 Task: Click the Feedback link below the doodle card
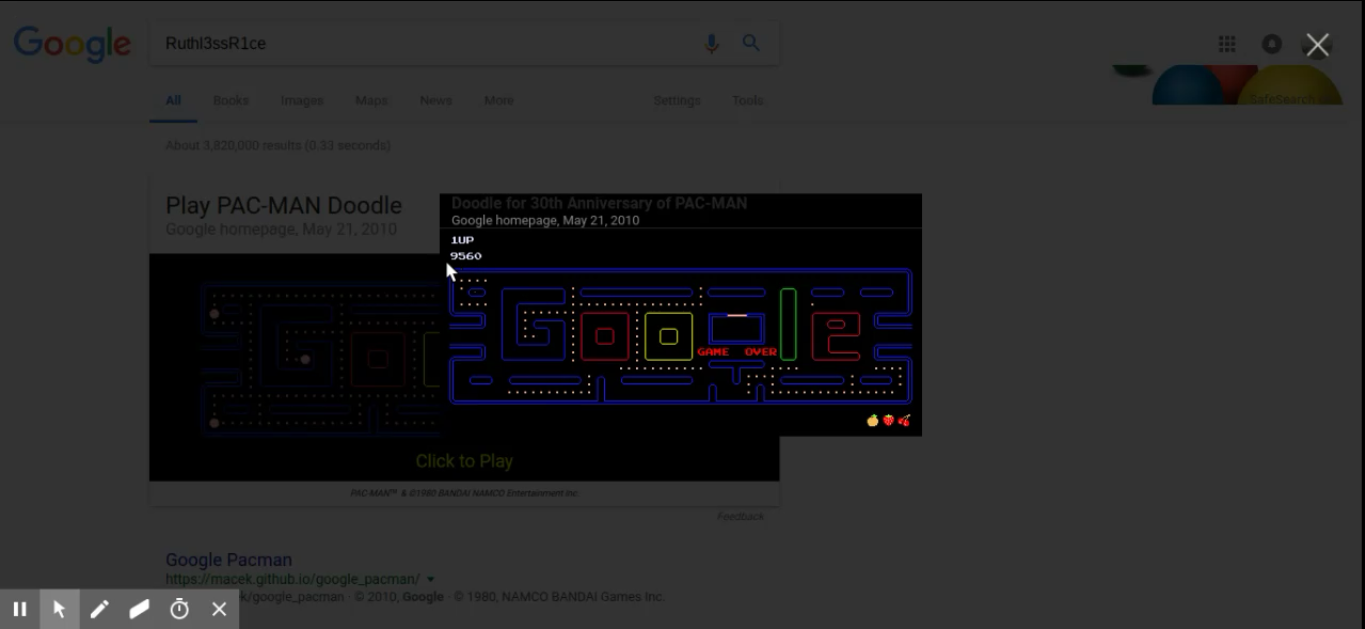[740, 516]
